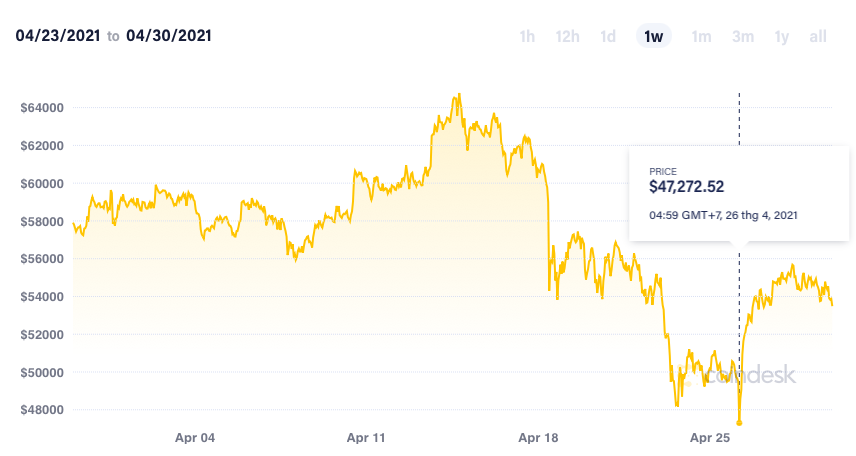
Task: Switch to the 12h range
Action: (x=567, y=37)
